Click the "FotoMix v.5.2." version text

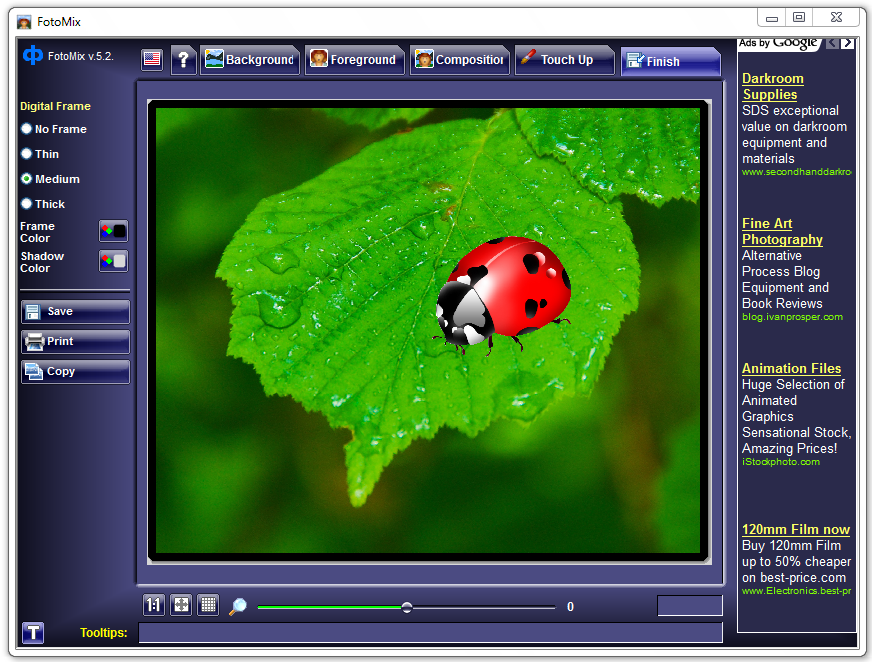coord(81,56)
